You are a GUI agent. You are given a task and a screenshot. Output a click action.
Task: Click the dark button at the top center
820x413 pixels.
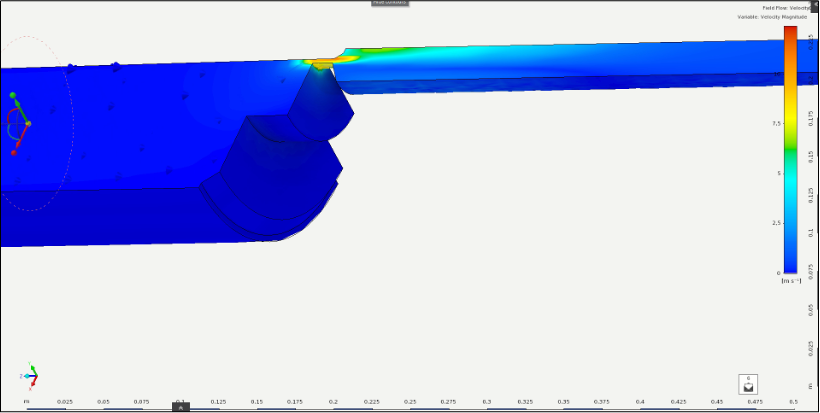pos(391,3)
